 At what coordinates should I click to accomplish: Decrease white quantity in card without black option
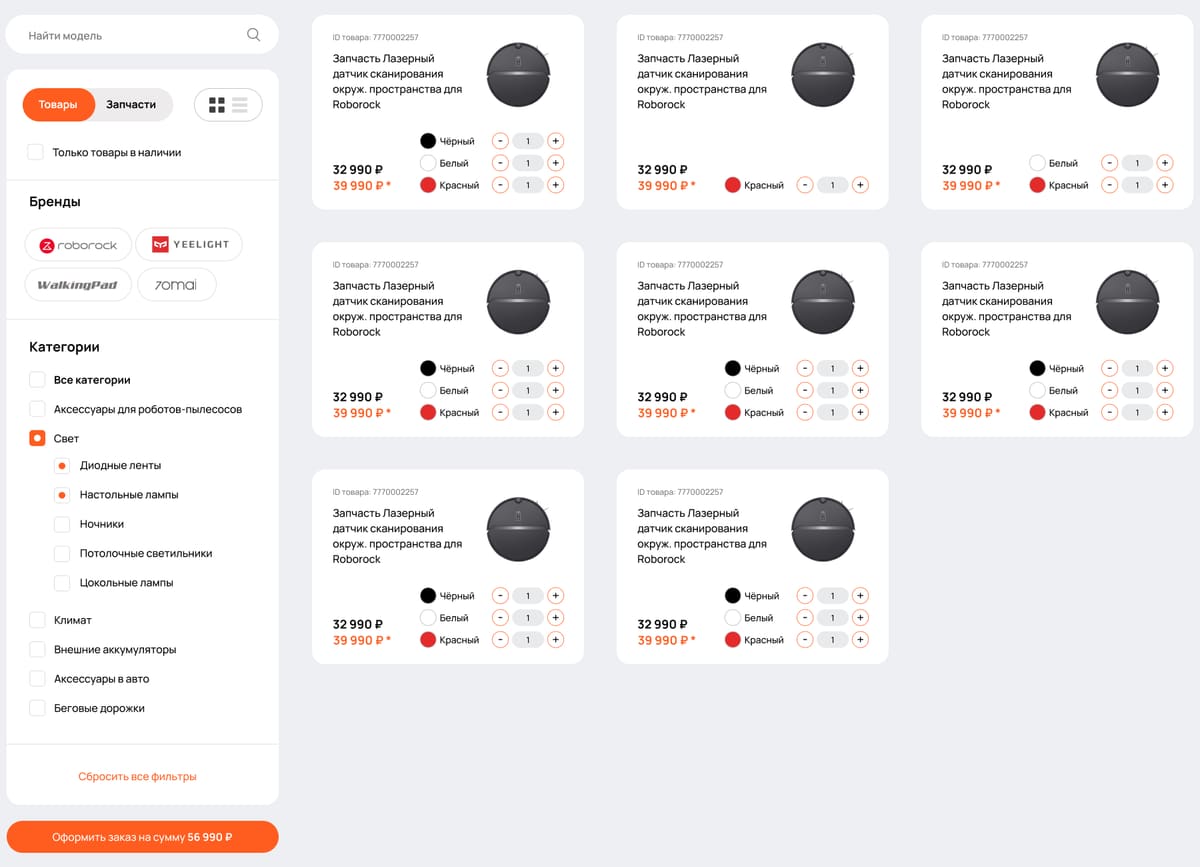(x=1109, y=163)
